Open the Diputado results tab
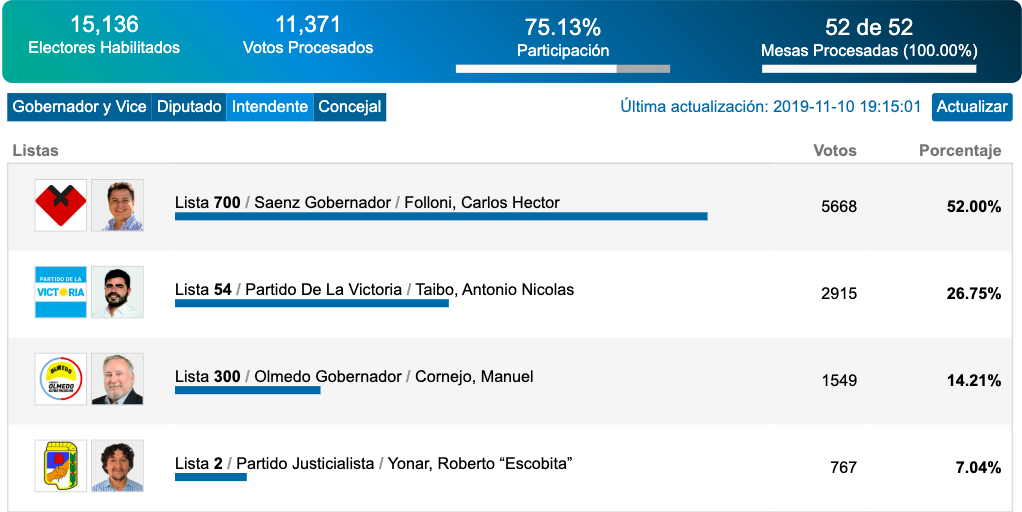Screen dimensions: 1022x512 click(189, 107)
